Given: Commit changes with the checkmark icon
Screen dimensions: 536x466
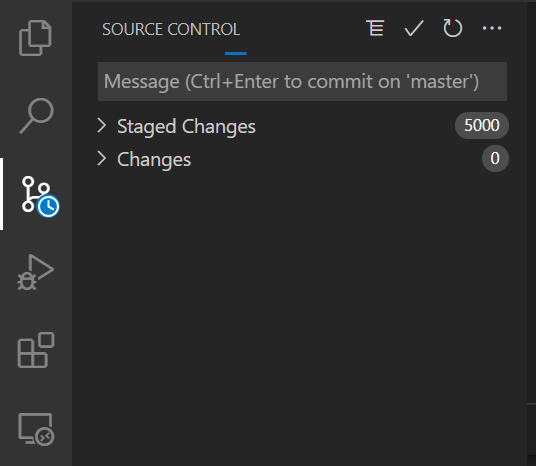Looking at the screenshot, I should coord(414,28).
